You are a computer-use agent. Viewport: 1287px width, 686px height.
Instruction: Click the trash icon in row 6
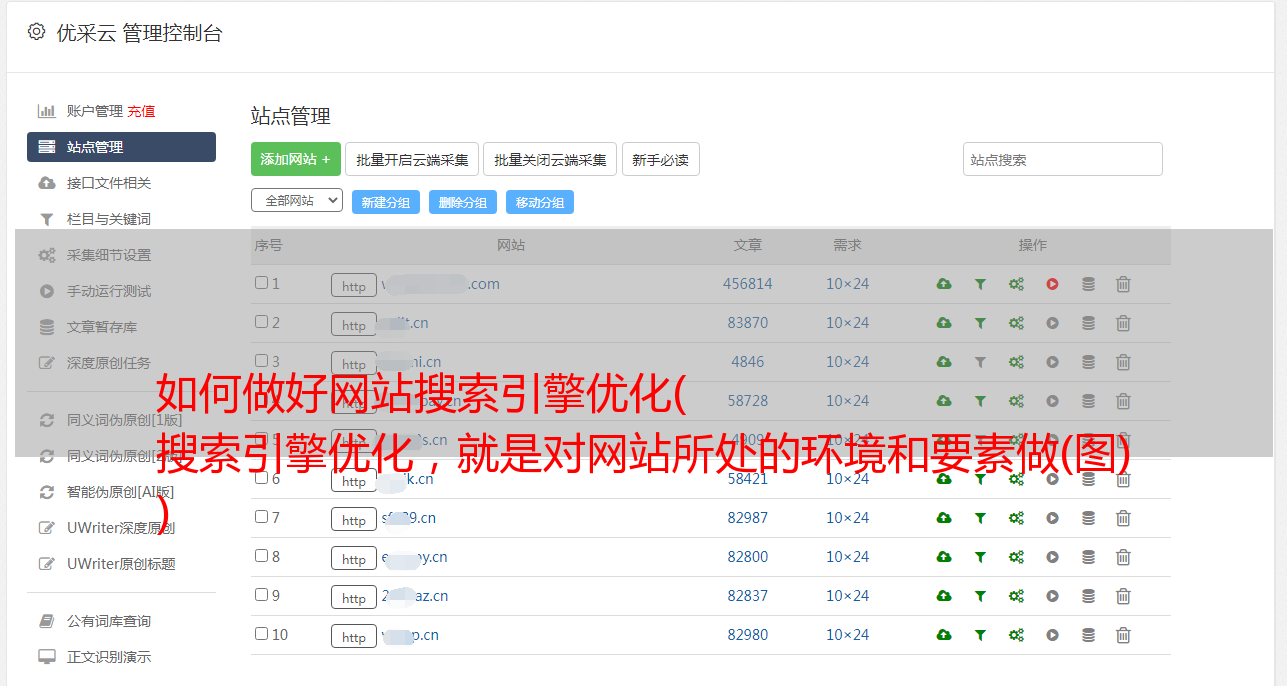1123,479
